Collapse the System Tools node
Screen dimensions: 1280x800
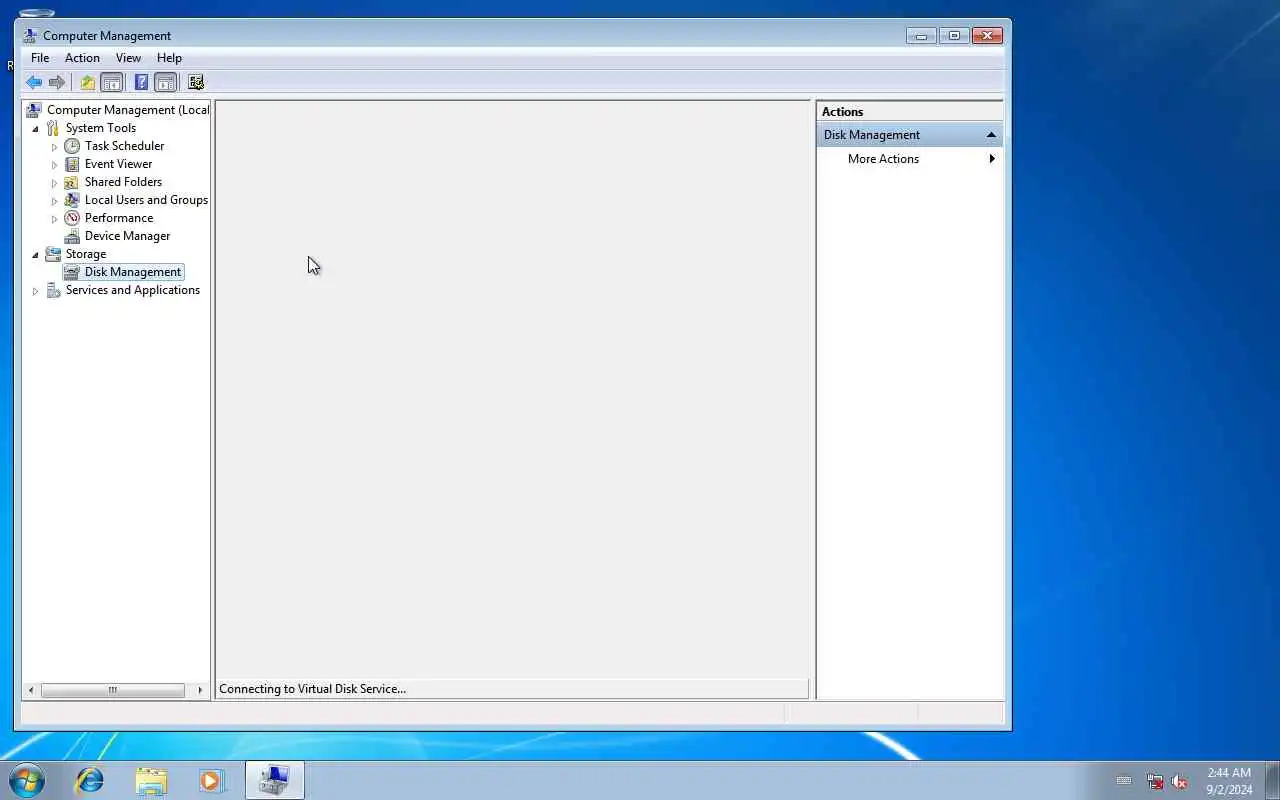coord(36,129)
